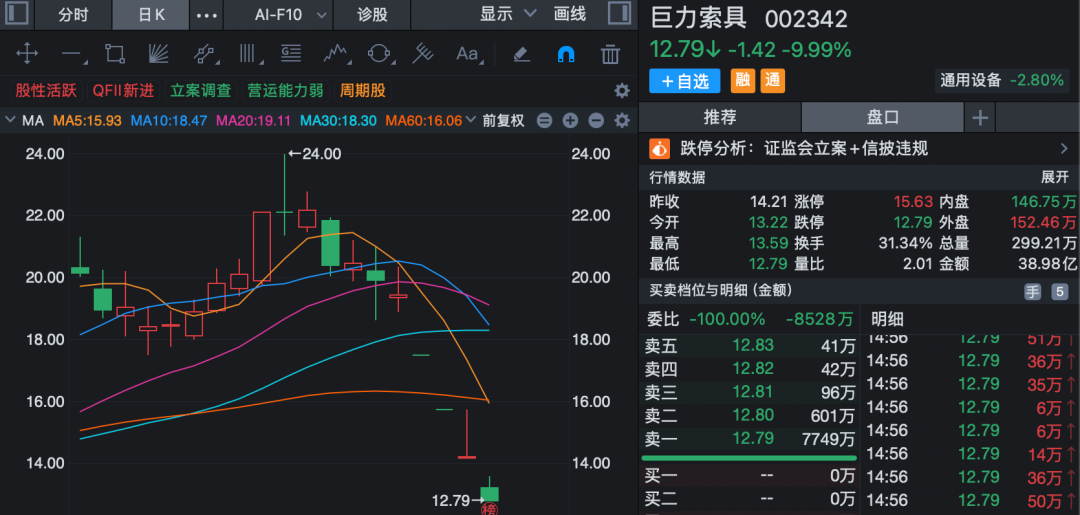
Task: Select the rectangle shape drawing tool
Action: [114, 53]
